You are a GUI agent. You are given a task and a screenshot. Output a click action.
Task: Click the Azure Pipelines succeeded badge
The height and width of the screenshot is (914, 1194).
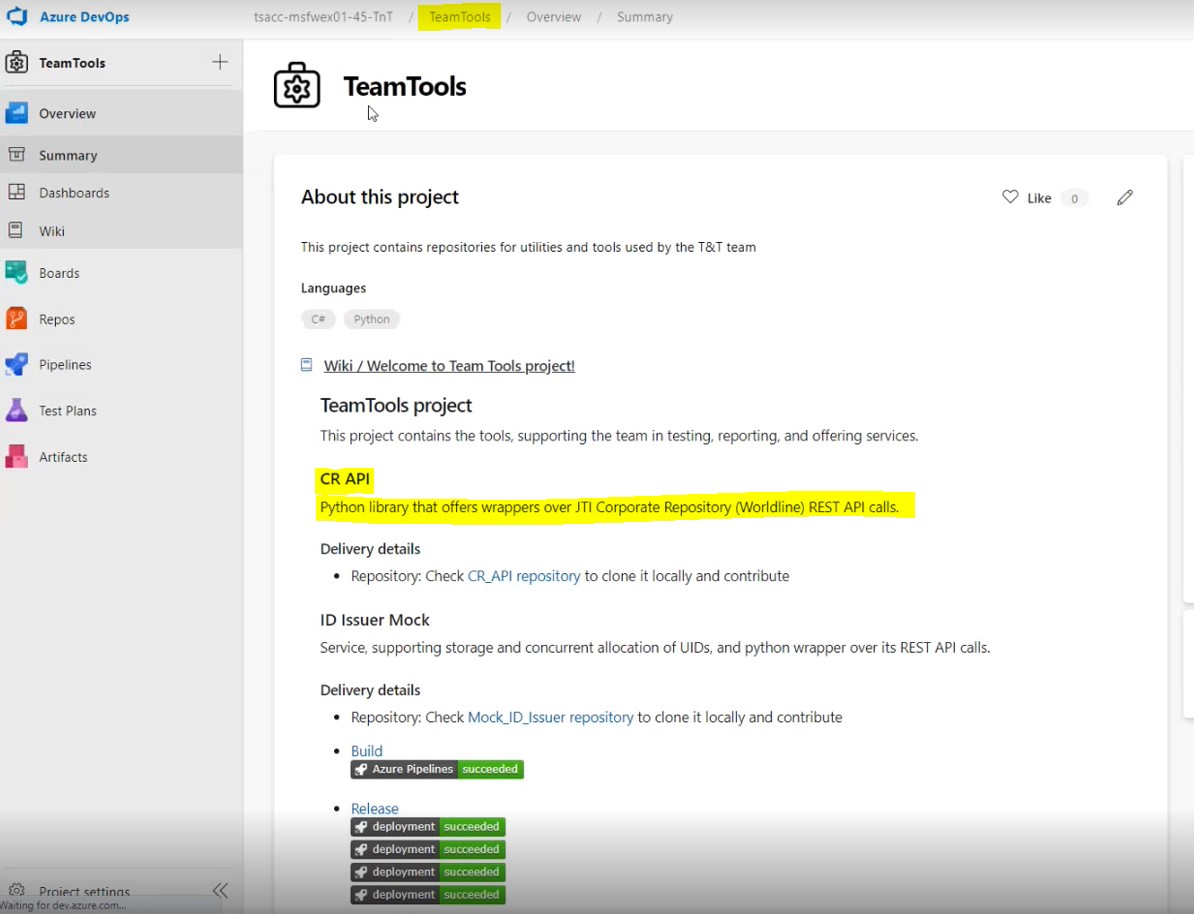tap(437, 769)
